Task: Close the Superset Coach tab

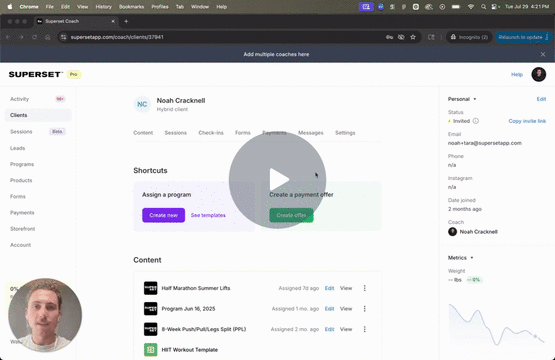Action: (x=113, y=21)
